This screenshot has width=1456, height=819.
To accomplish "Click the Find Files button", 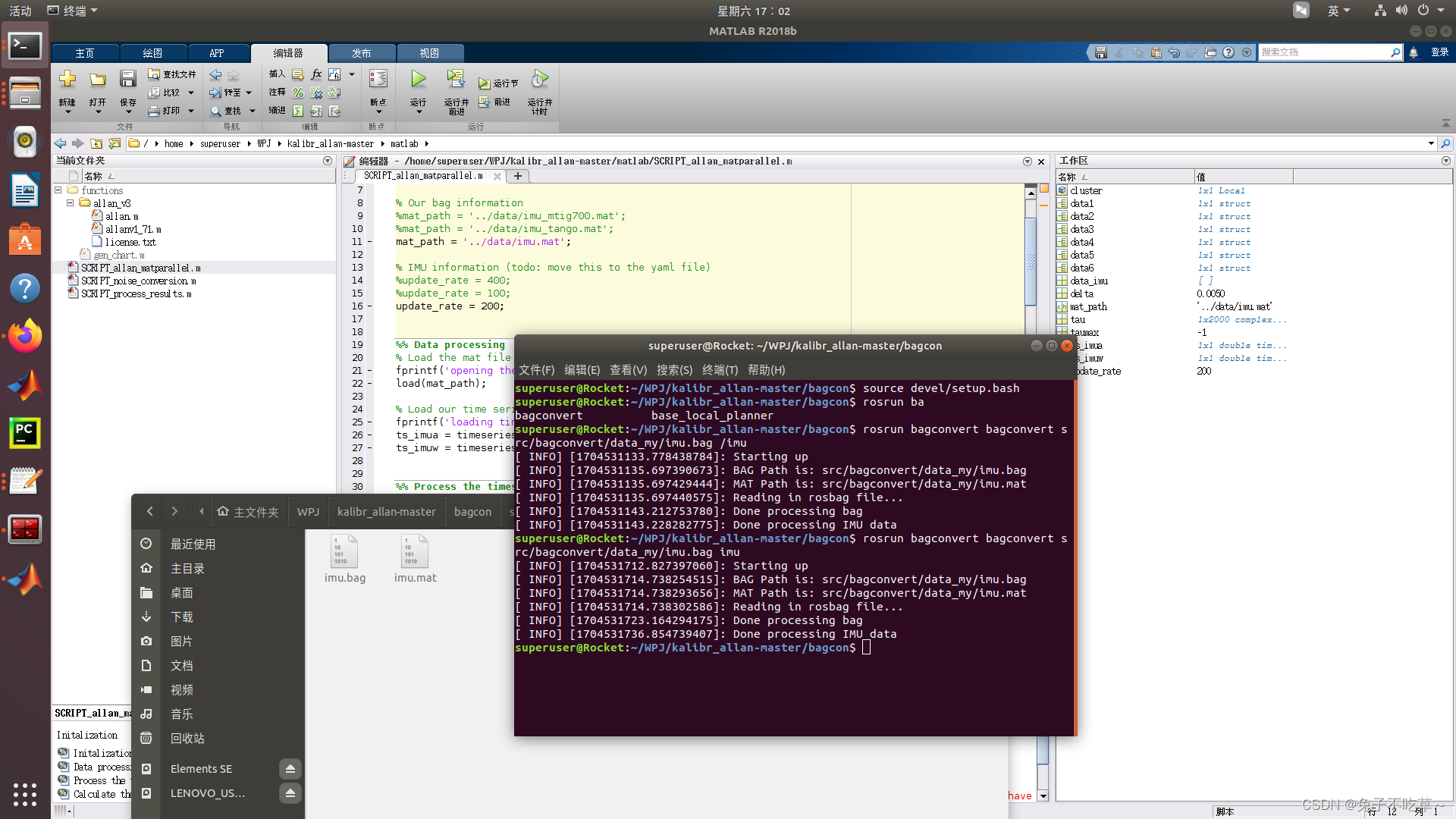I will click(x=172, y=74).
